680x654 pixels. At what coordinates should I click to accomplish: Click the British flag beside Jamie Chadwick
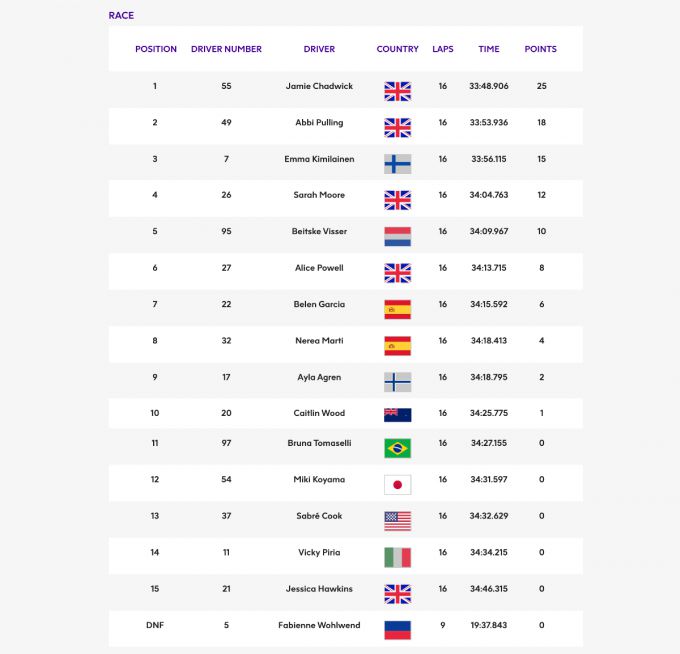[x=397, y=91]
